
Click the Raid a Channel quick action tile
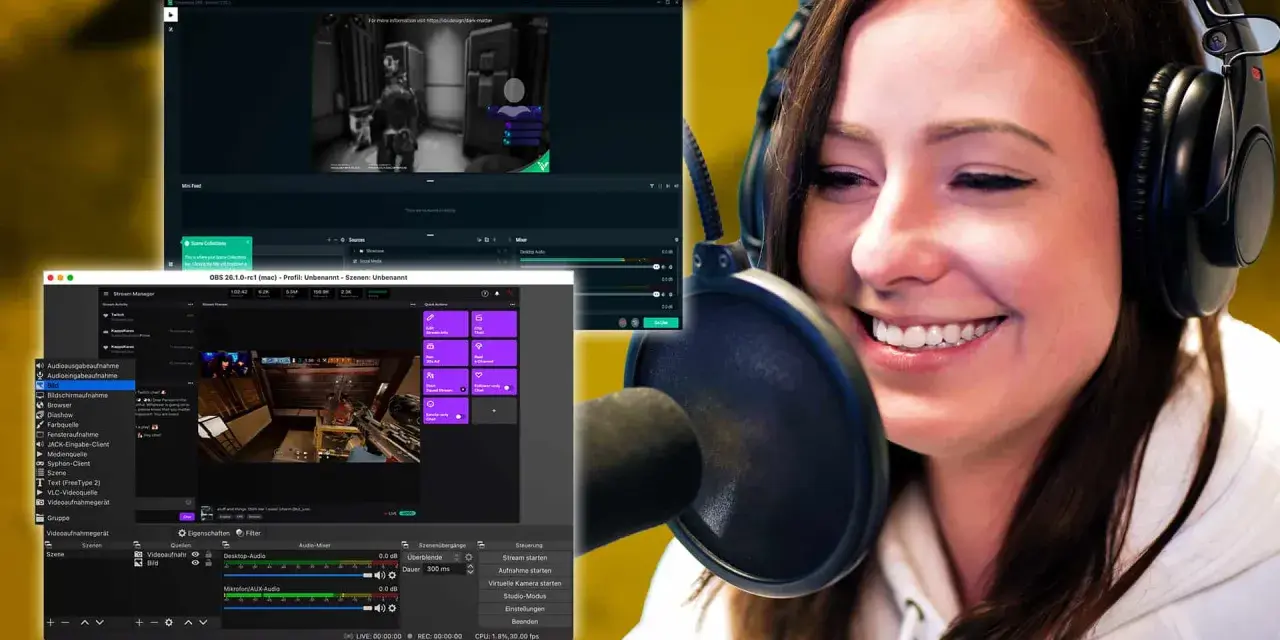(494, 353)
